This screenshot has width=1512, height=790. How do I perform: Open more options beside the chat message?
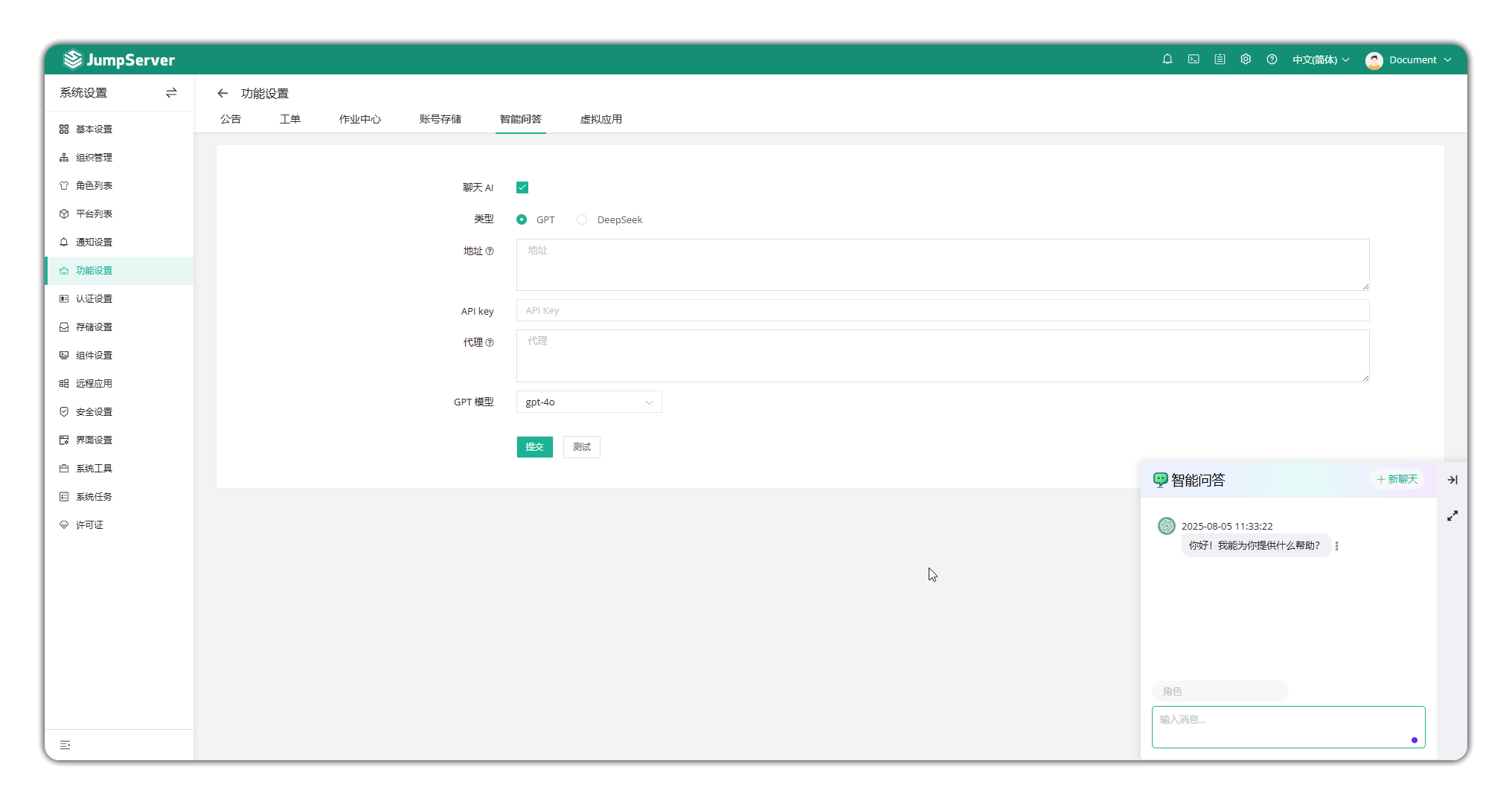(x=1337, y=546)
